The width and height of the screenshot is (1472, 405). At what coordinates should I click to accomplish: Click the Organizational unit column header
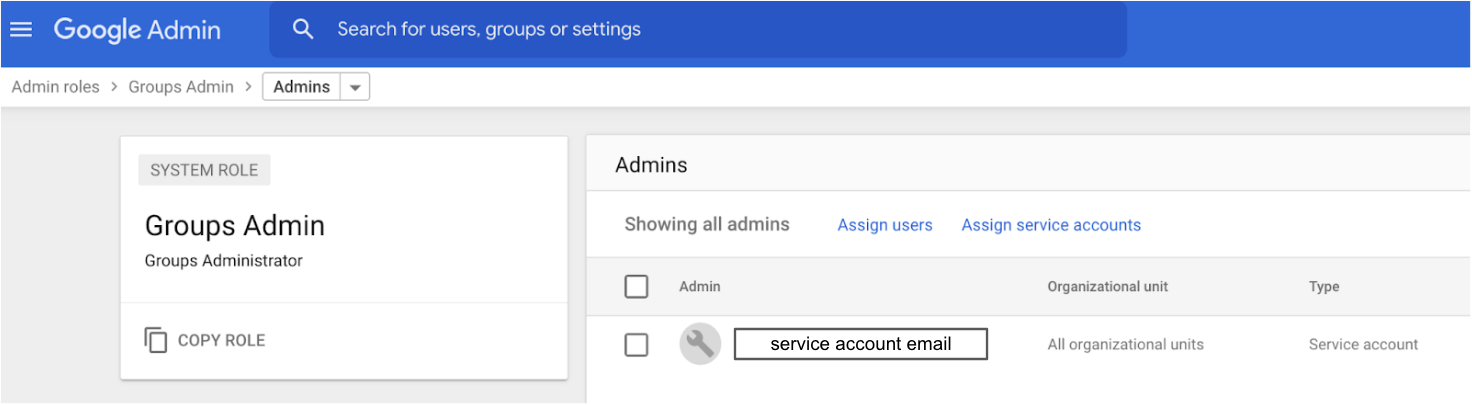coord(1107,287)
